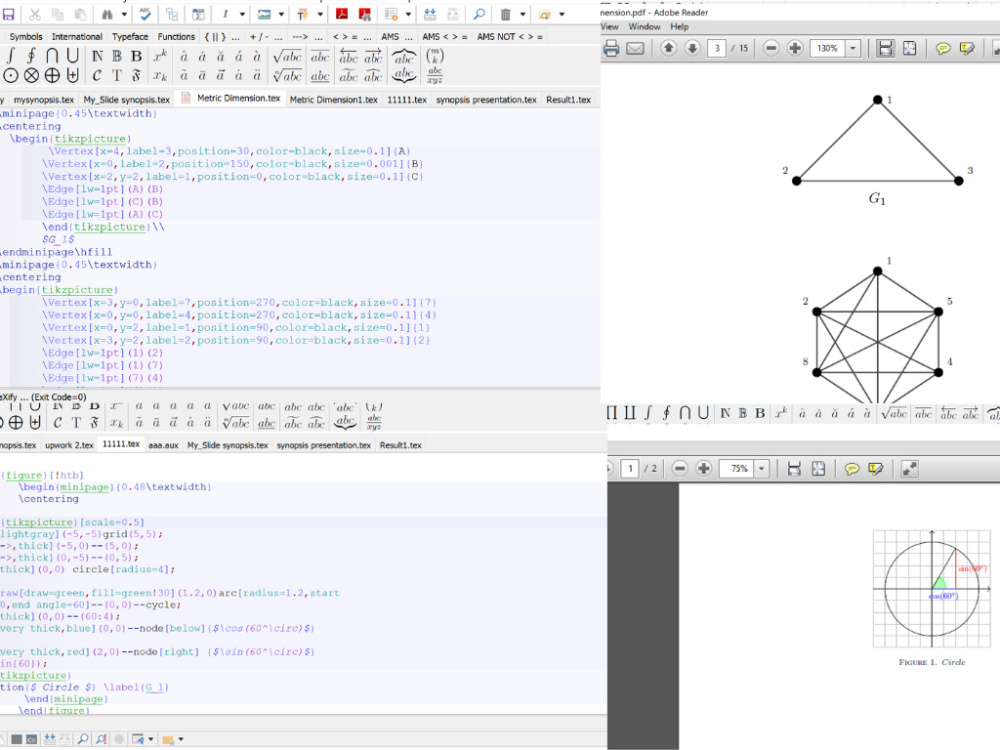The width and height of the screenshot is (1000, 750).
Task: Zoom out in the 130% Adobe Reader
Action: [x=771, y=48]
